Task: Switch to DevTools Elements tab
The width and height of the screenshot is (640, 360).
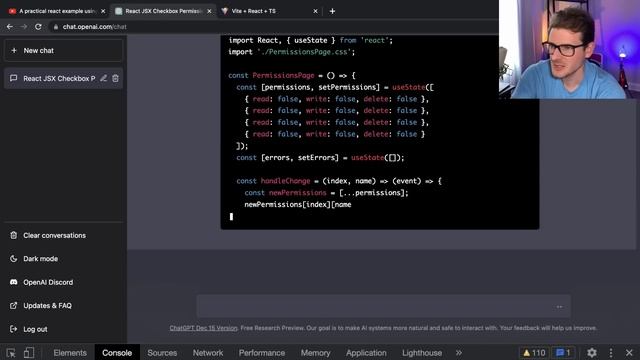Action: (x=70, y=353)
